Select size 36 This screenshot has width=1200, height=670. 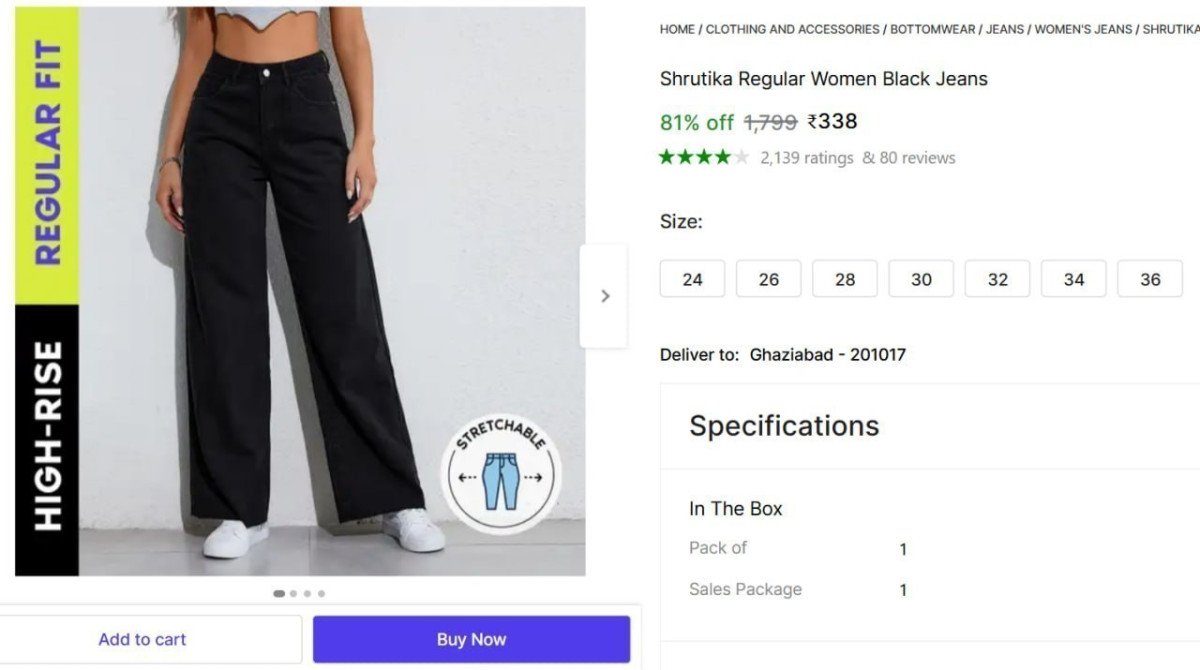pyautogui.click(x=1150, y=279)
